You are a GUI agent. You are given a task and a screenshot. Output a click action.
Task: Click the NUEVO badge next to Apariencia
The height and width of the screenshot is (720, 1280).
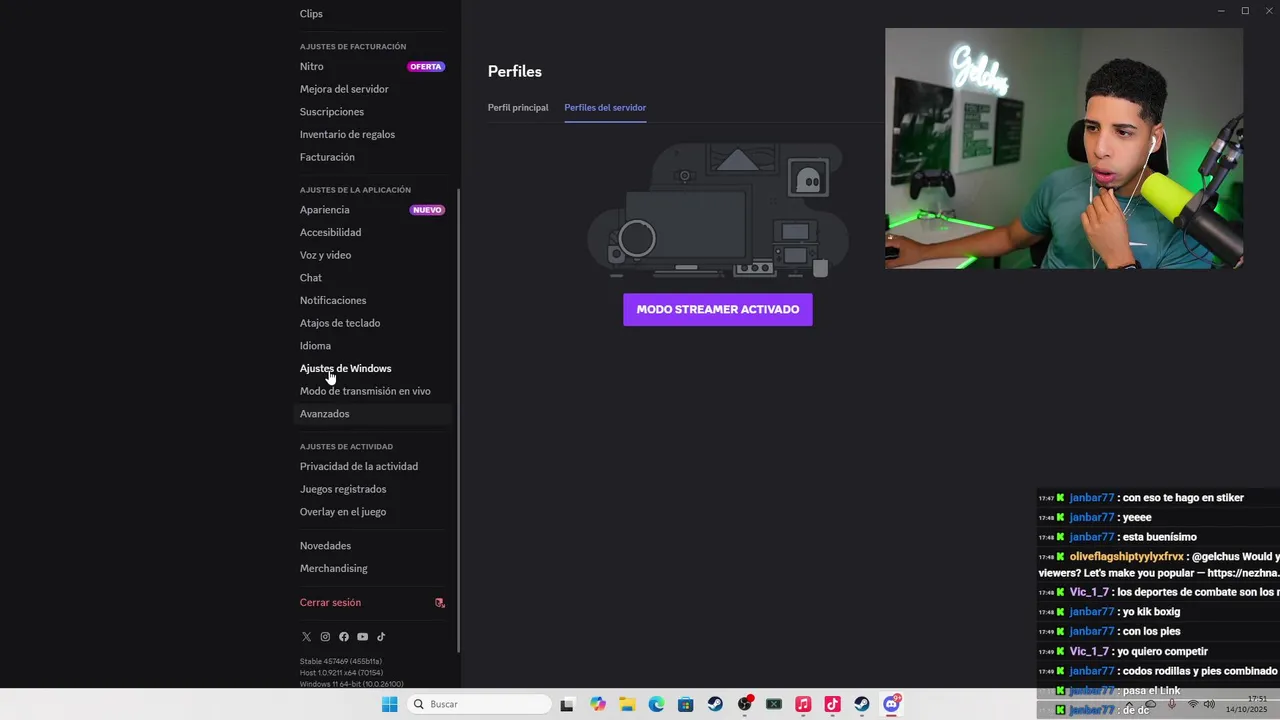click(x=427, y=210)
